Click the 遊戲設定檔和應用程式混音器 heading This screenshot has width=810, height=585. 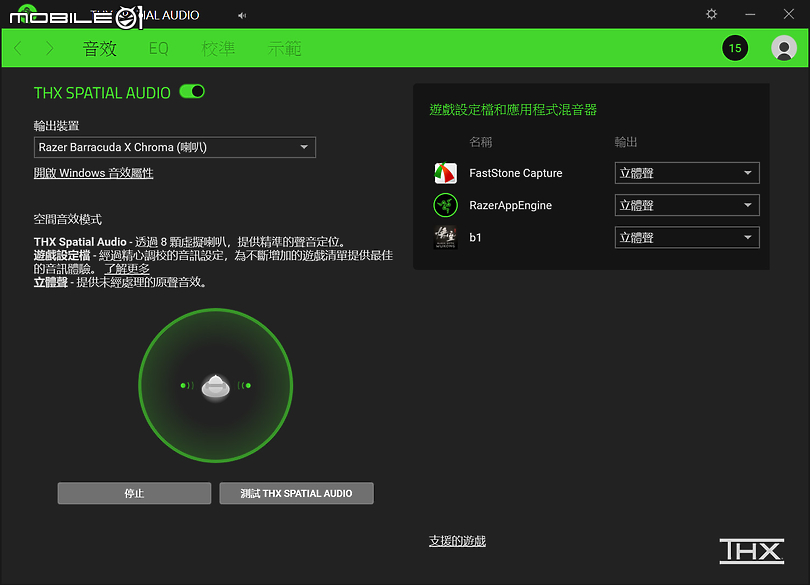click(x=513, y=110)
